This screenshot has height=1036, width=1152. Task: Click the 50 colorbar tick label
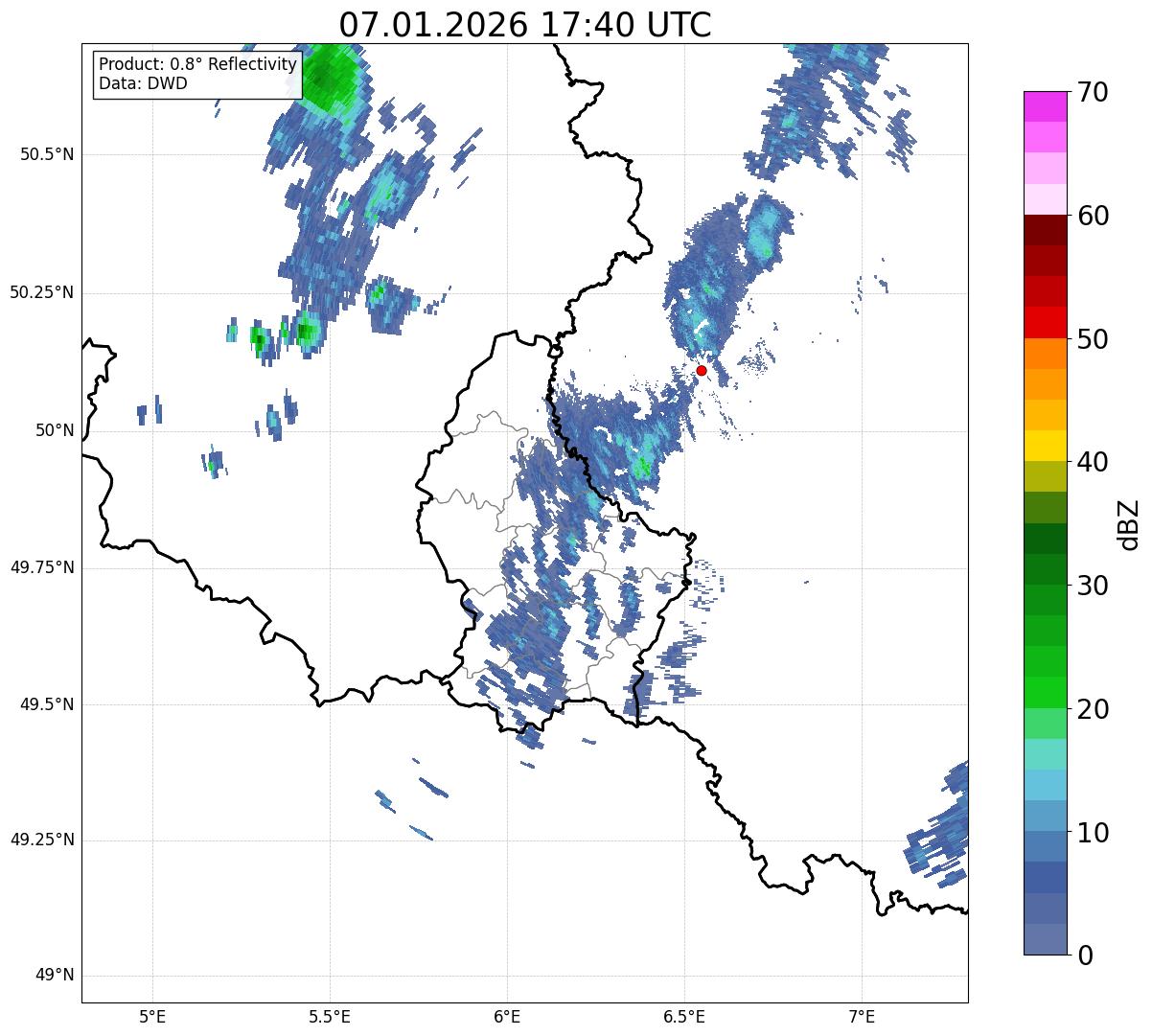pyautogui.click(x=1094, y=339)
